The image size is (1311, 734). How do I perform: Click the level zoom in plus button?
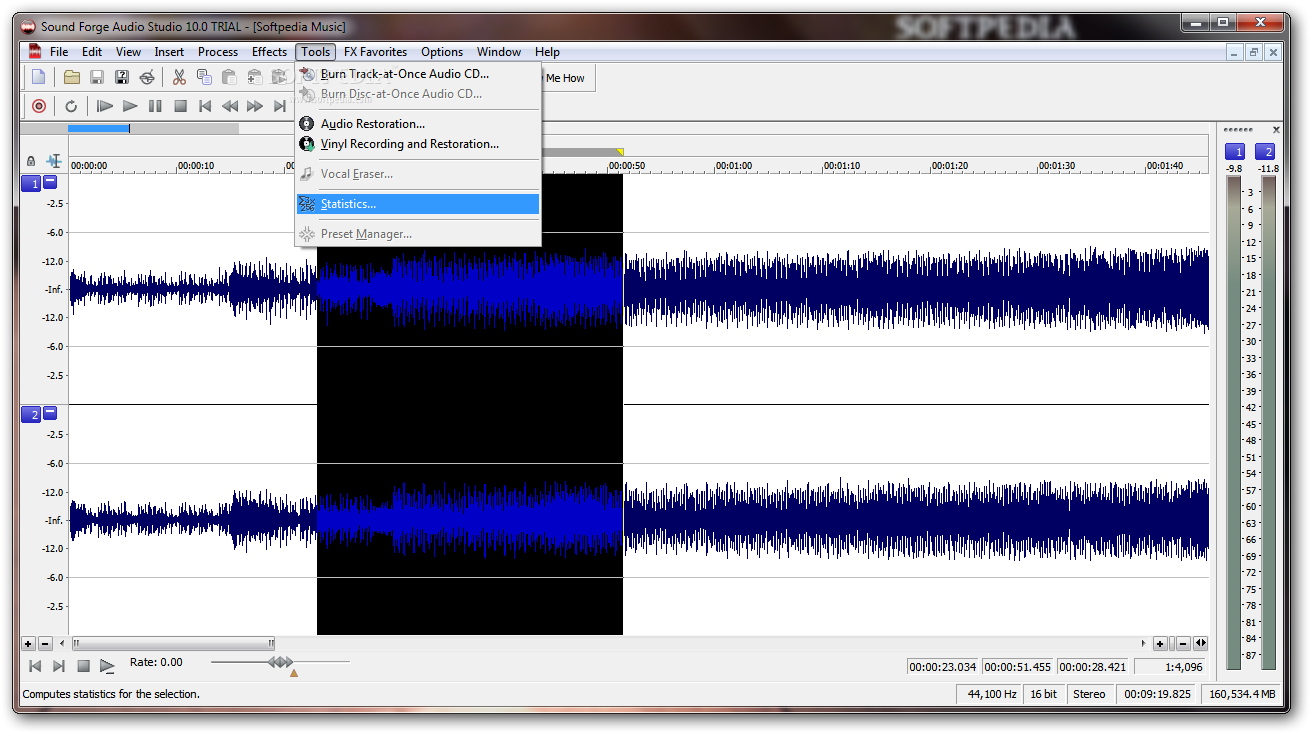pos(28,644)
